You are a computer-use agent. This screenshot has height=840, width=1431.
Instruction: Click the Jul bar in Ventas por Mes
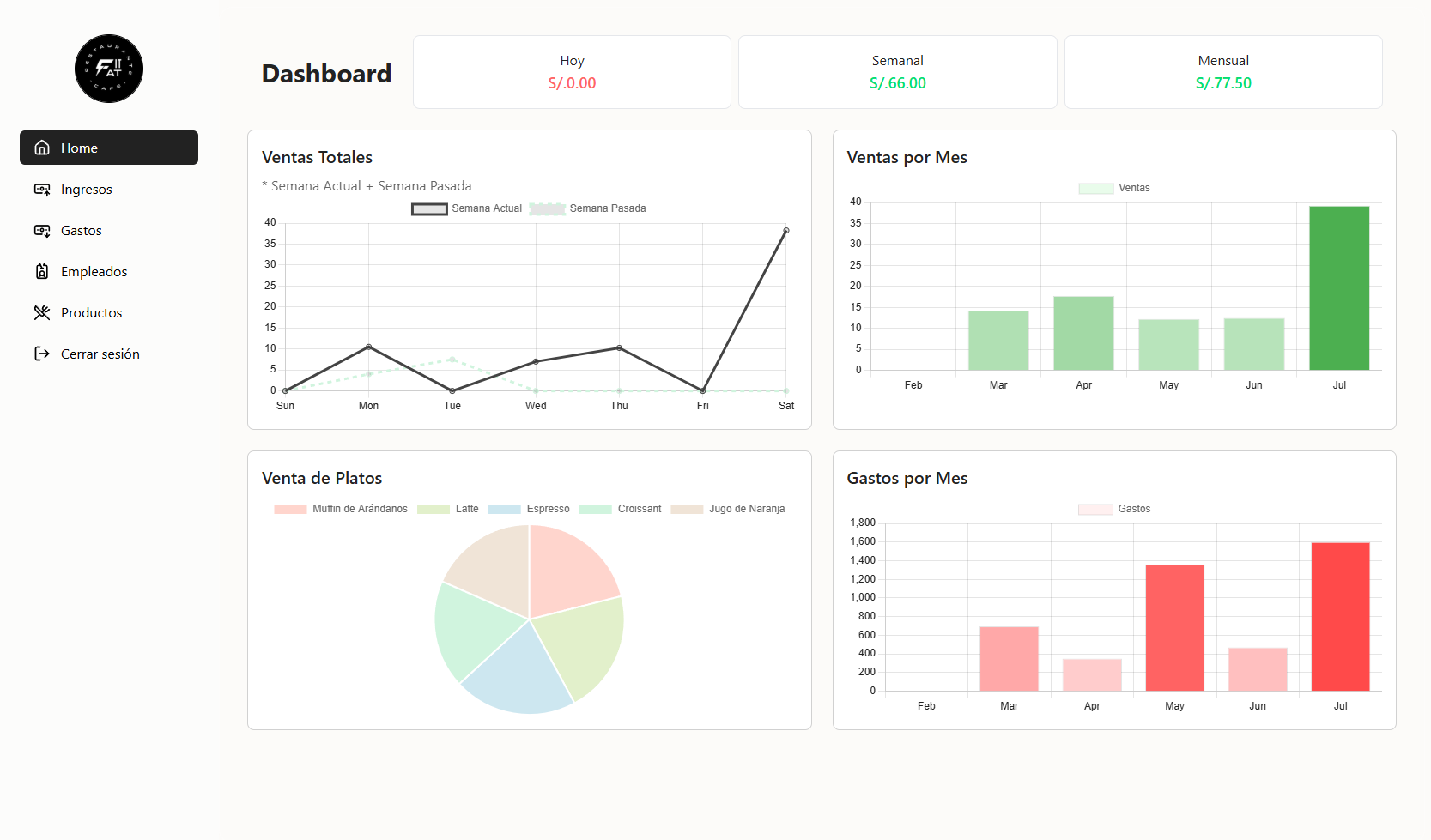1339,287
